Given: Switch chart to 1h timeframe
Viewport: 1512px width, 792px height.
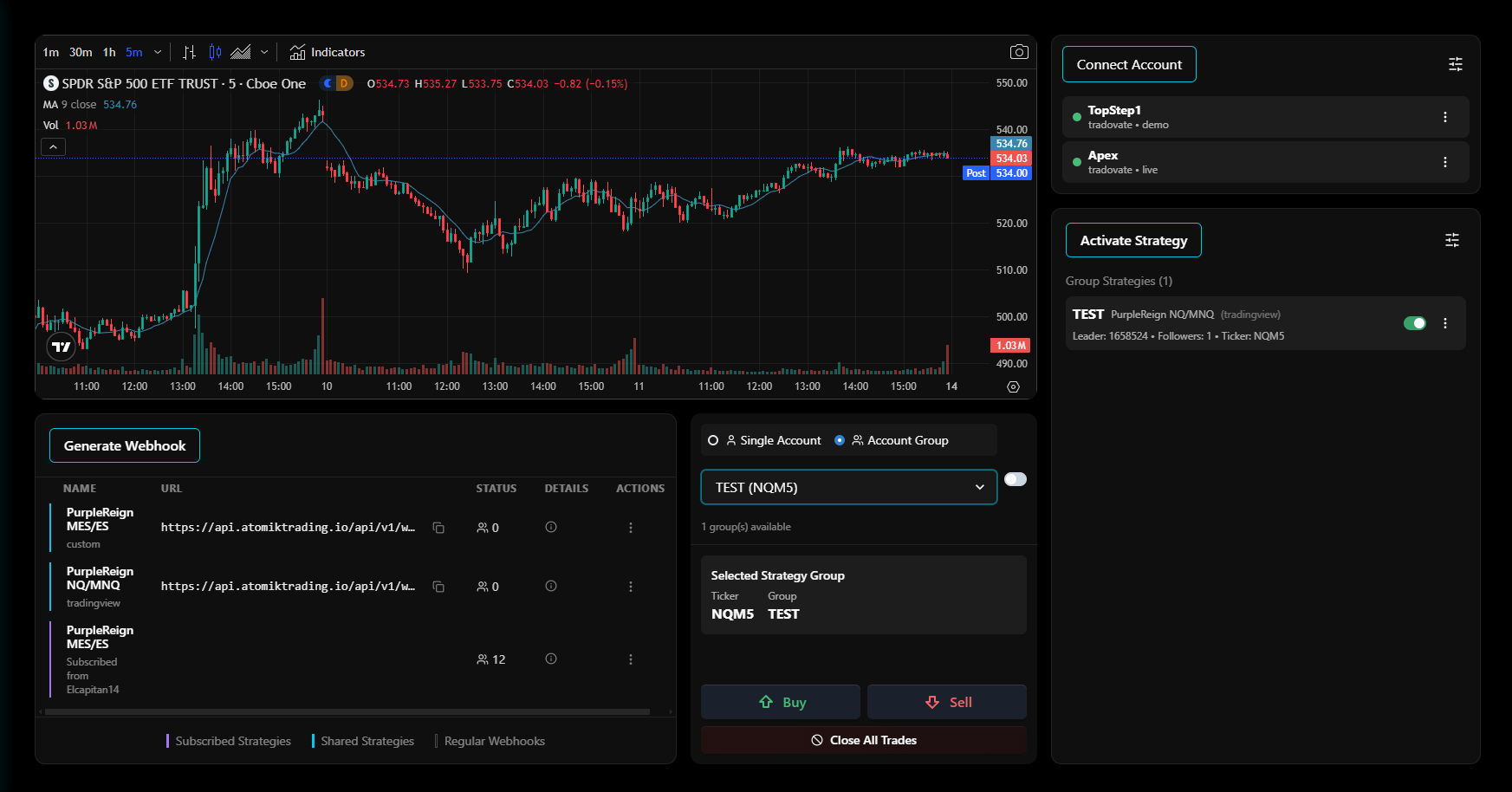Looking at the screenshot, I should 109,52.
